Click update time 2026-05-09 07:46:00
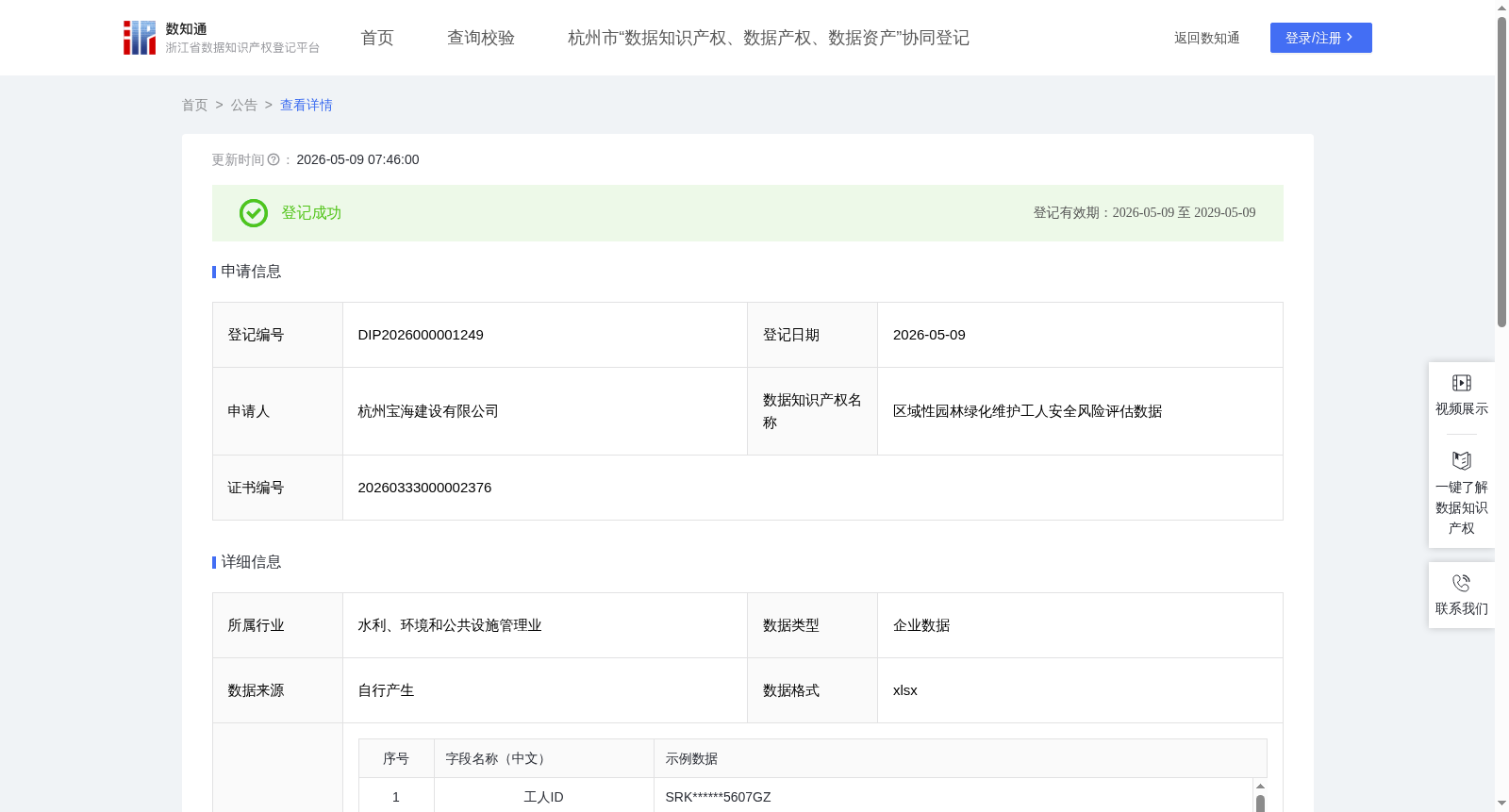The width and height of the screenshot is (1509, 812). 357,160
